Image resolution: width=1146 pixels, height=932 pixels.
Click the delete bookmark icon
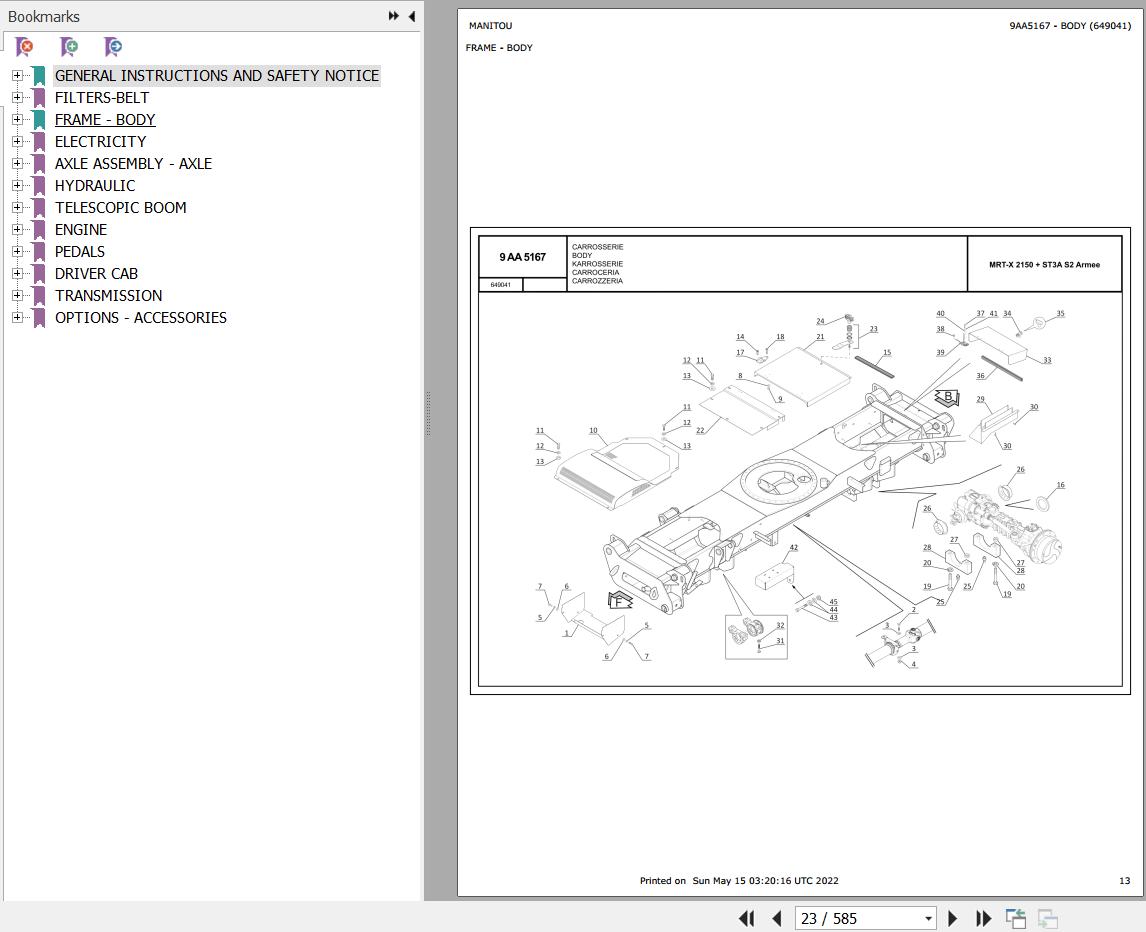25,47
